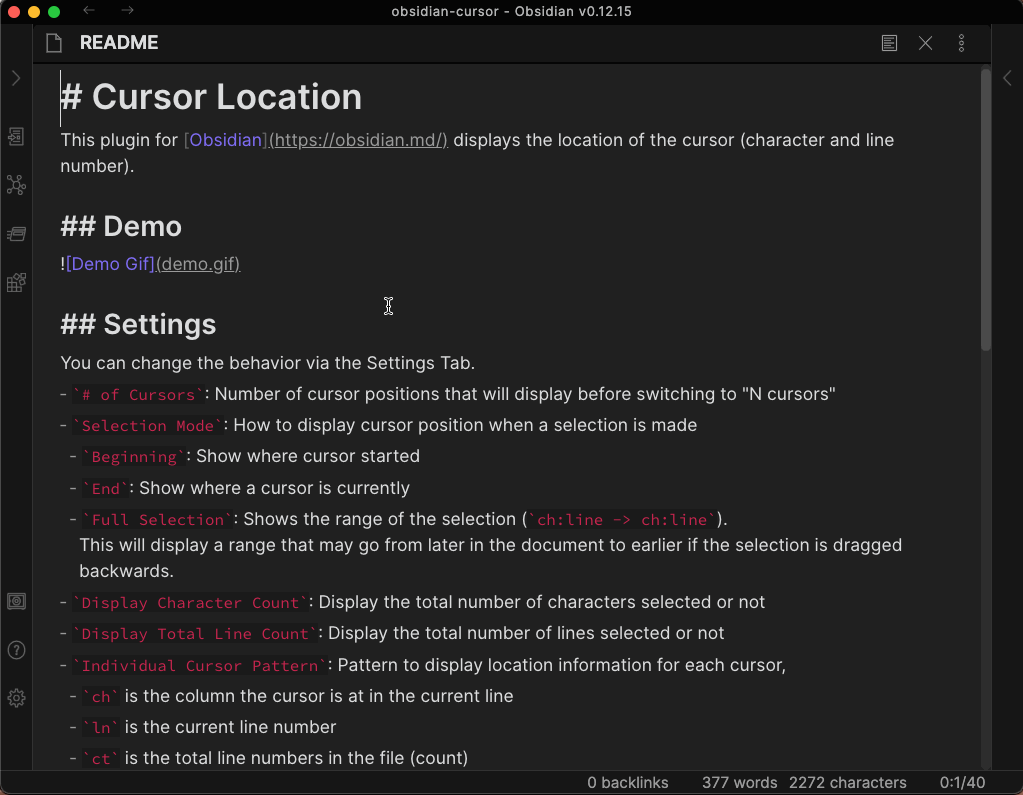Click the 'Full Selection' code text
Image resolution: width=1023 pixels, height=795 pixels.
tap(157, 520)
